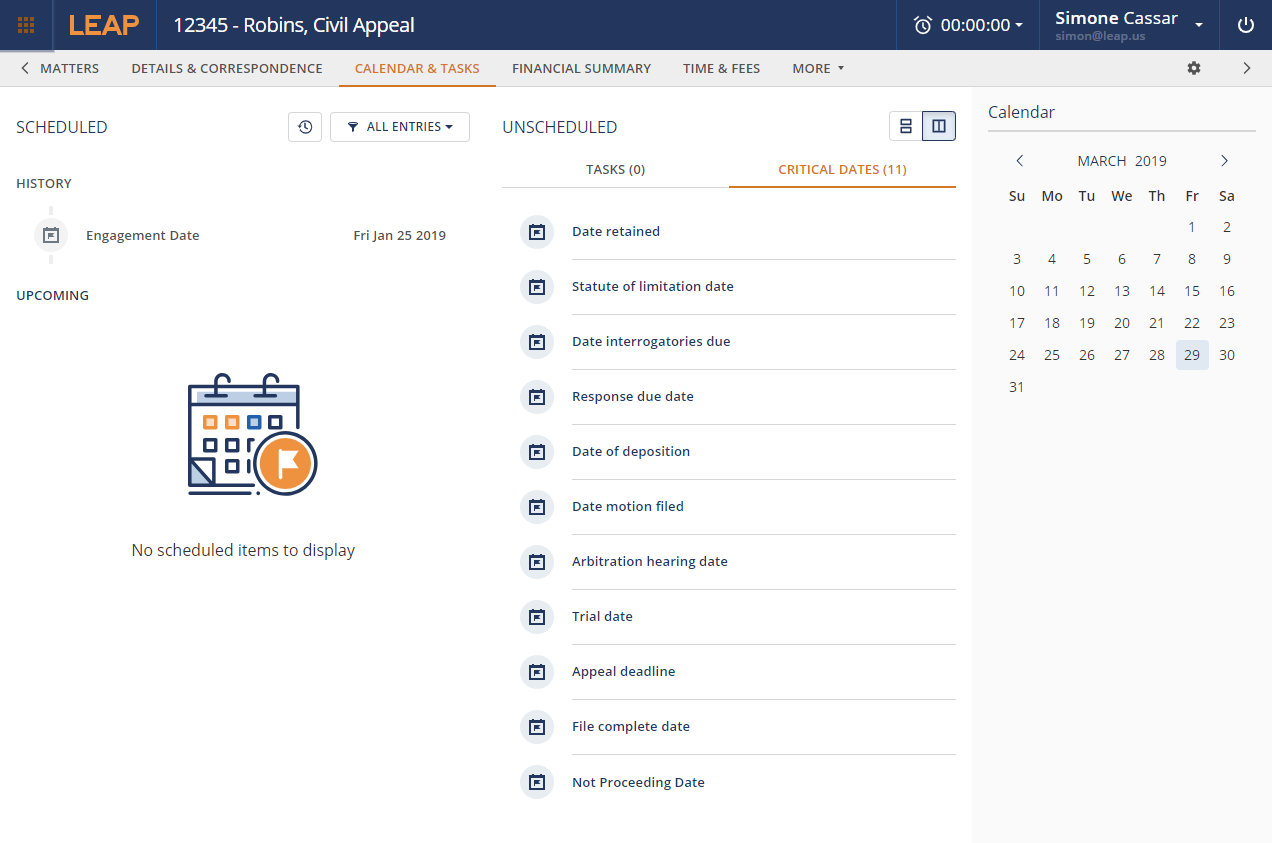
Task: Click the Engagement Date calendar icon
Action: 51,235
